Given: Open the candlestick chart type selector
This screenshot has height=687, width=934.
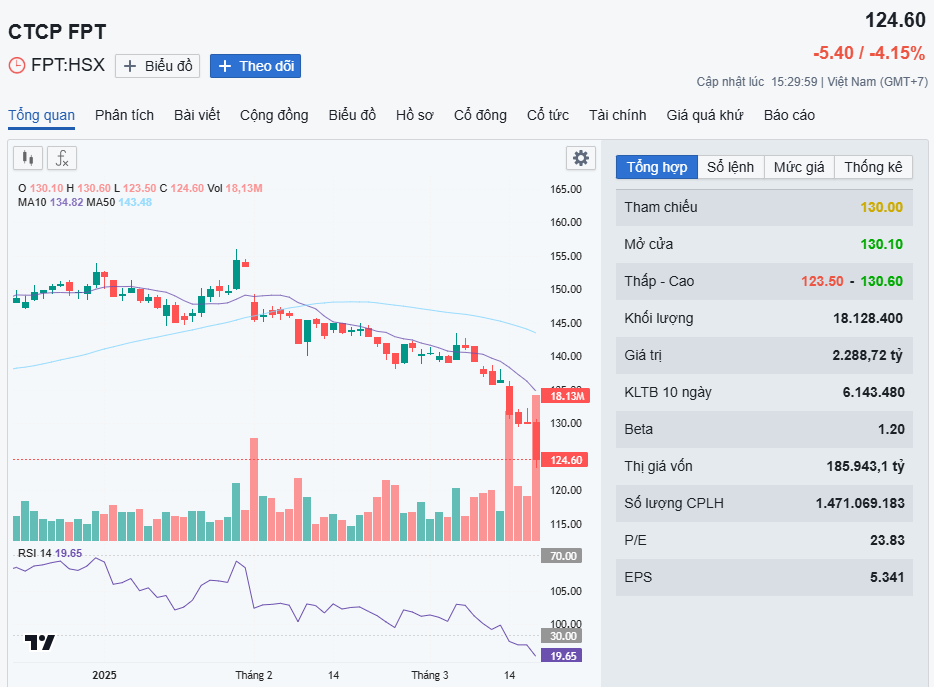Looking at the screenshot, I should click(27, 158).
